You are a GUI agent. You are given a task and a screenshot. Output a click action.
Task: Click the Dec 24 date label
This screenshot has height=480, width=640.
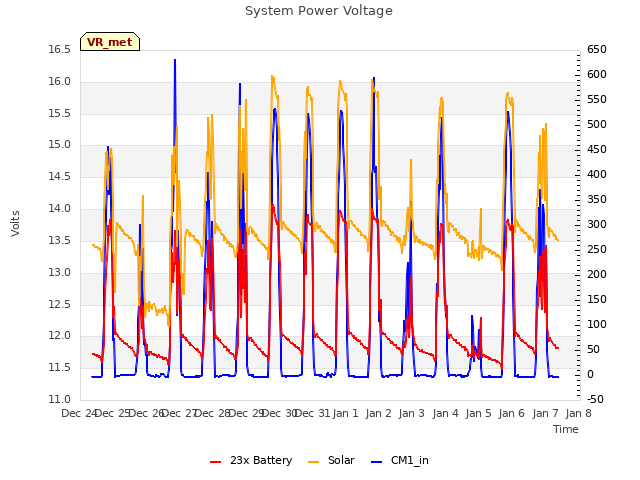78,413
